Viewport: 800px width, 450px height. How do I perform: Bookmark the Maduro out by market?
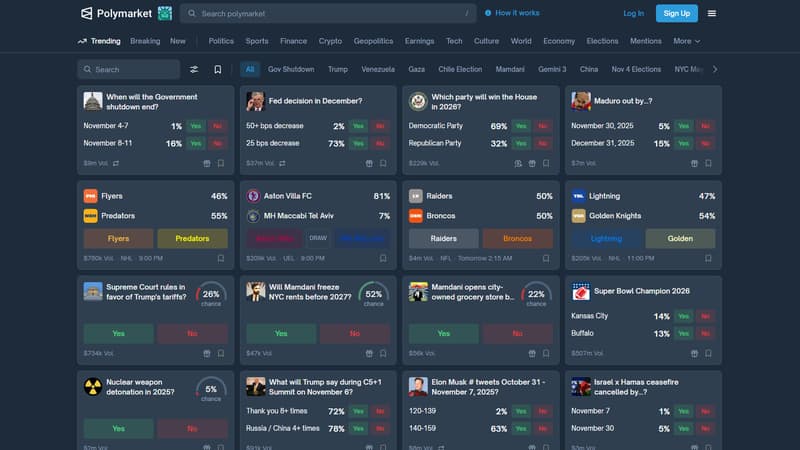pyautogui.click(x=708, y=163)
